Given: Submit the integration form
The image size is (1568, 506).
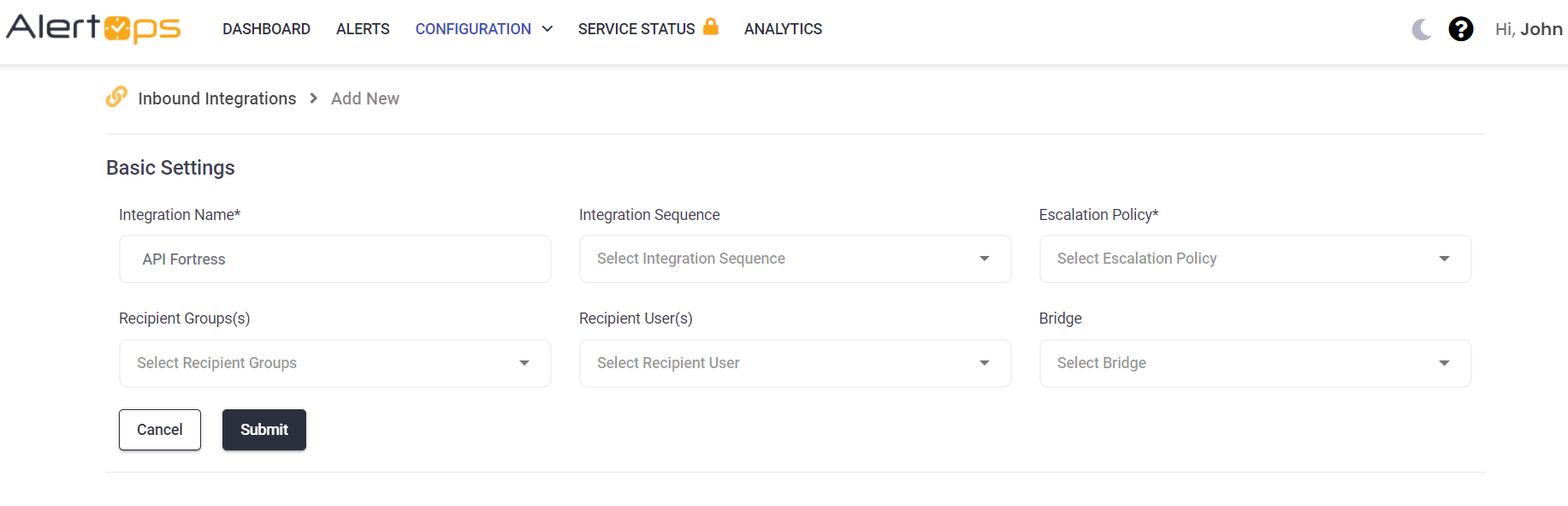Looking at the screenshot, I should pyautogui.click(x=263, y=430).
